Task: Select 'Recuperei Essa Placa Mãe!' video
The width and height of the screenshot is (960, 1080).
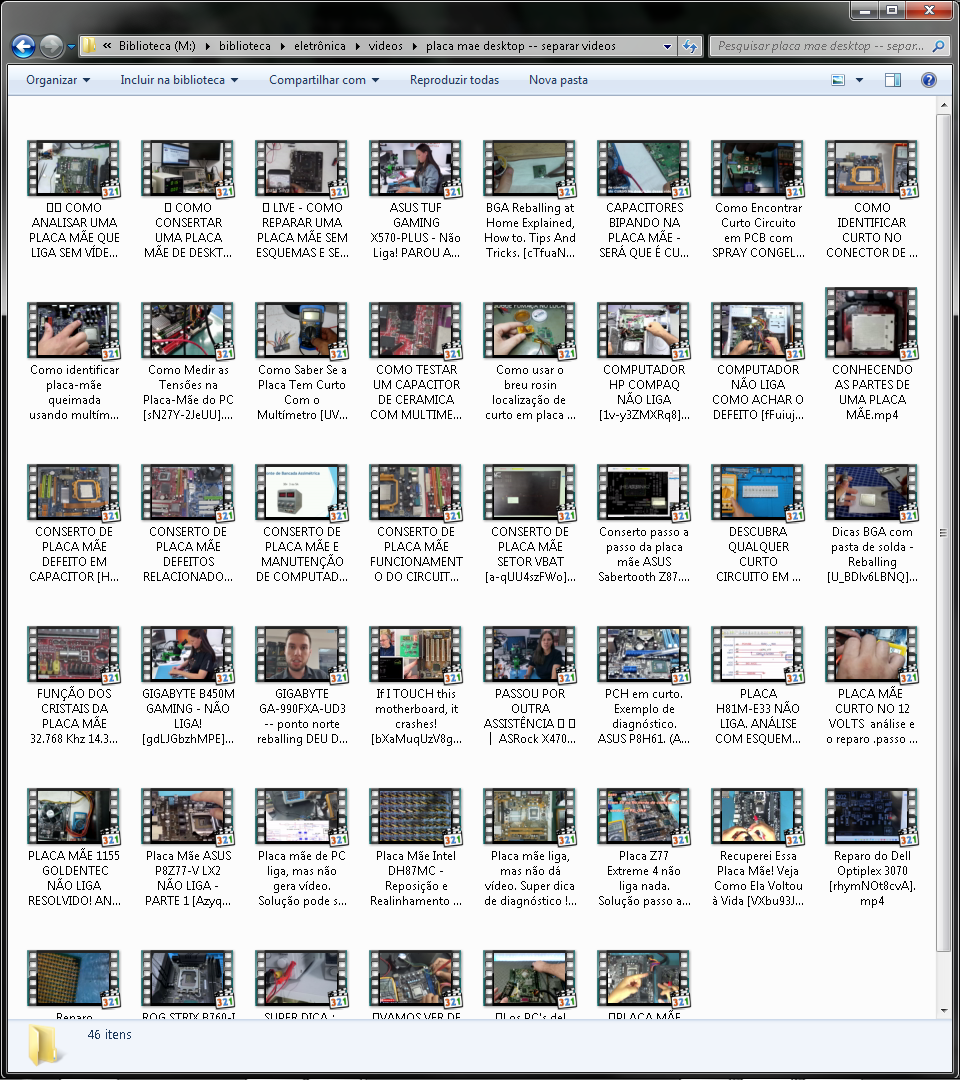Action: coord(758,847)
